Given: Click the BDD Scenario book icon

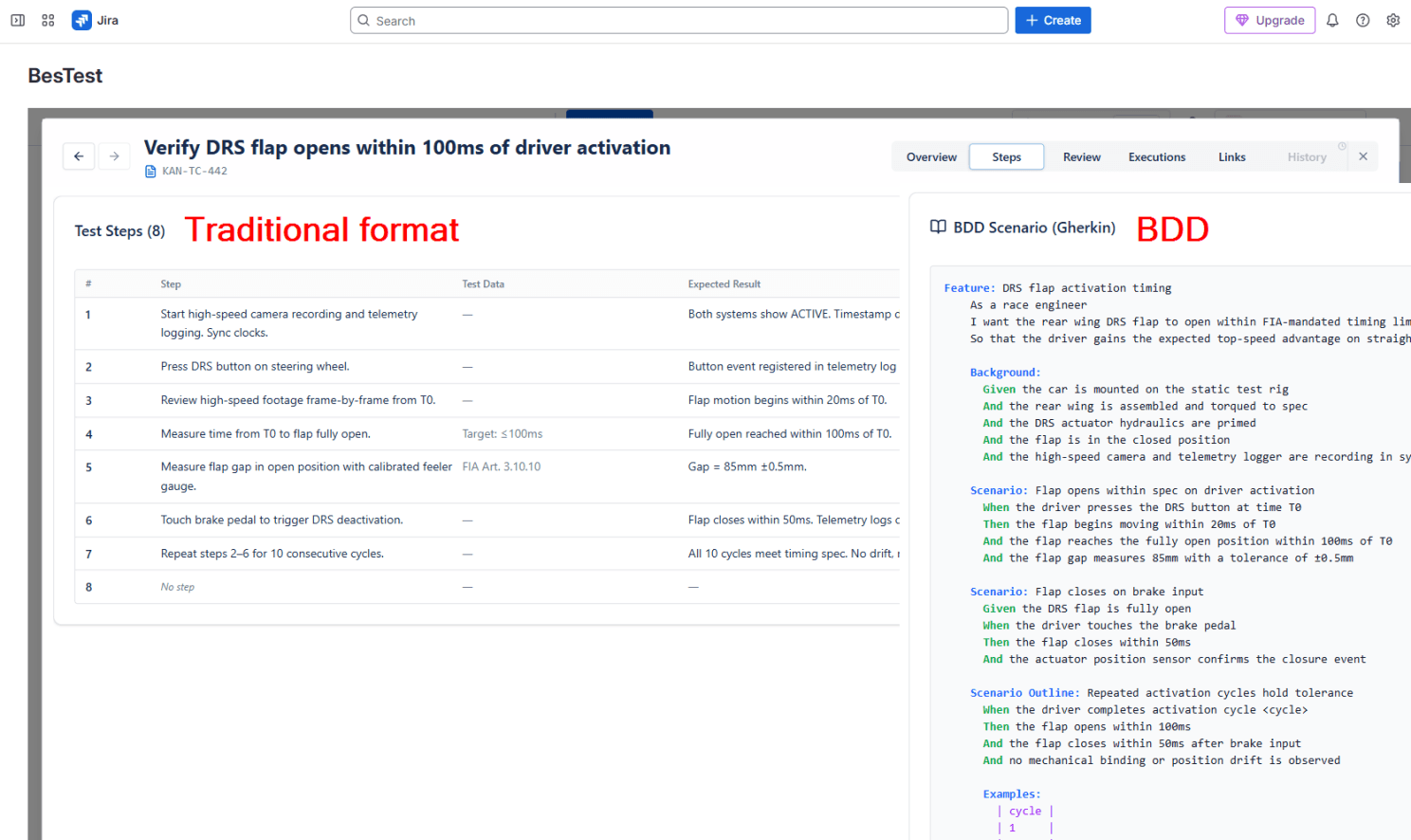Looking at the screenshot, I should [x=938, y=227].
